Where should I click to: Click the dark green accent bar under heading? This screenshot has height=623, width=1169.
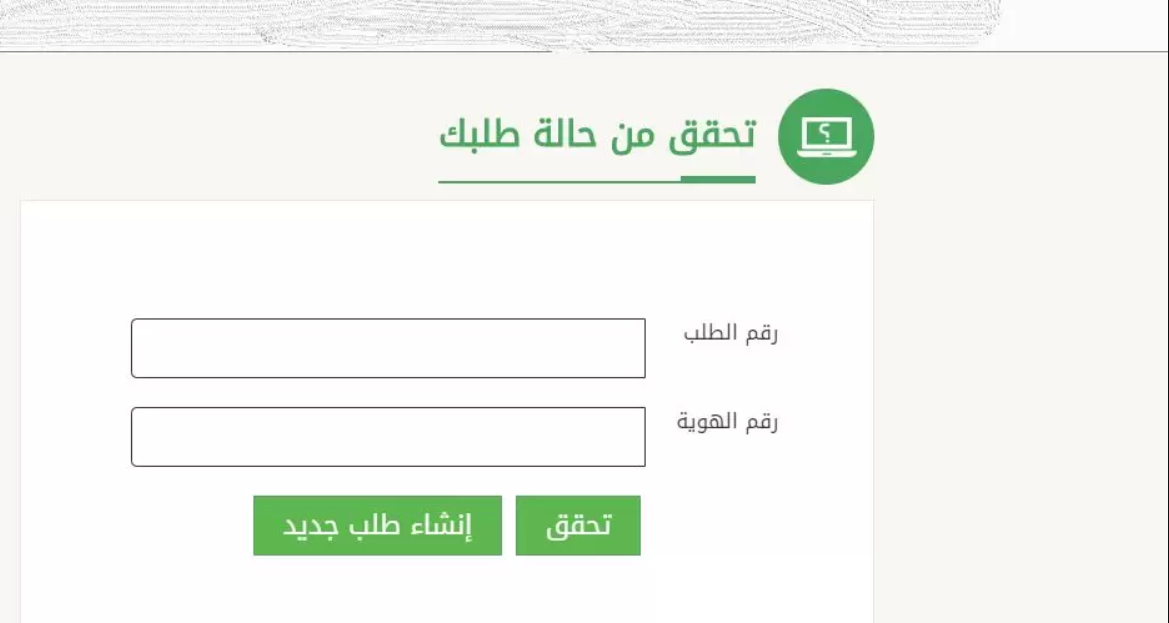(x=717, y=180)
